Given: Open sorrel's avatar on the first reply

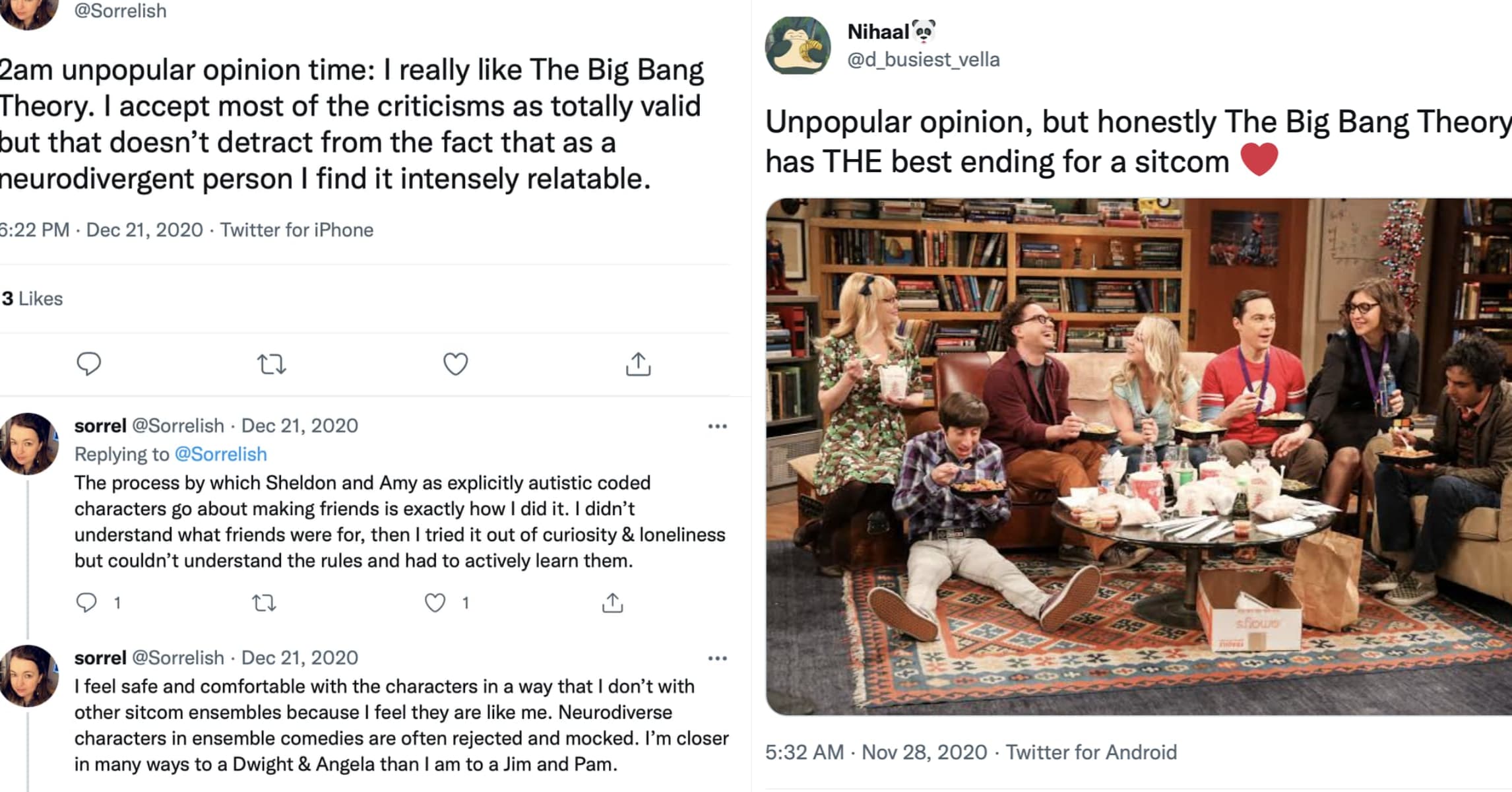Looking at the screenshot, I should pos(28,444).
